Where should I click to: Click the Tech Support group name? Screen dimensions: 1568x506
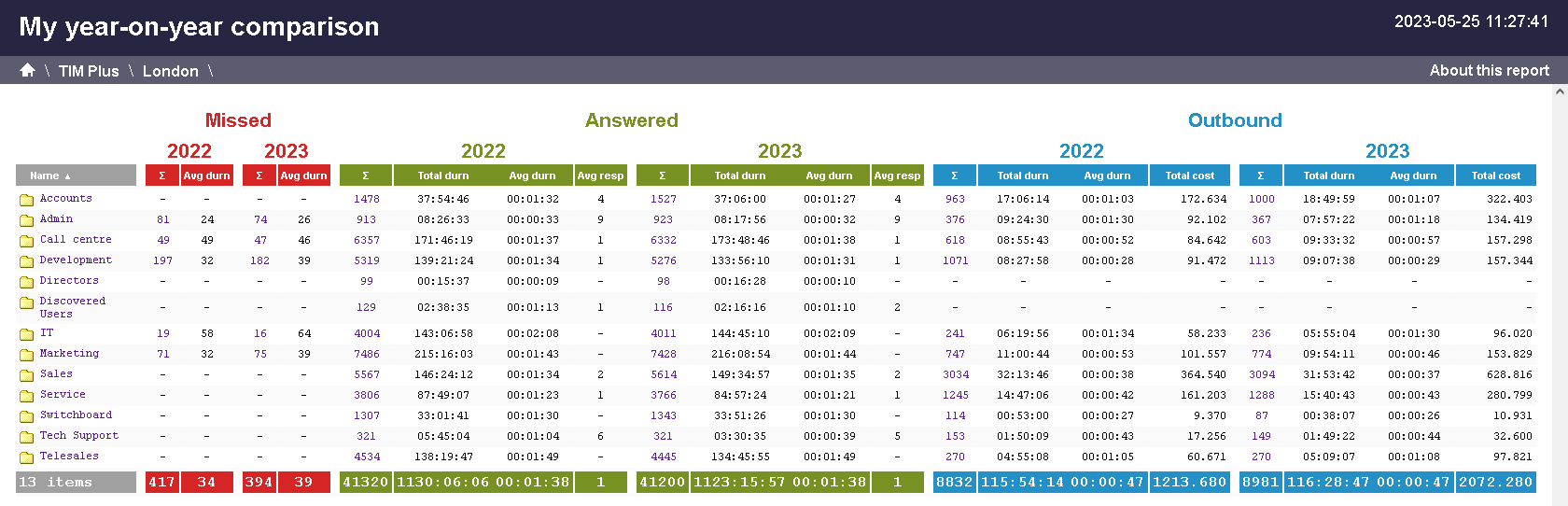click(x=78, y=436)
